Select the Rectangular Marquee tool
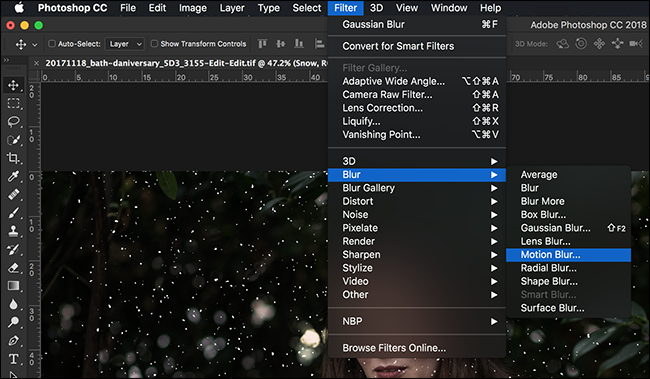 coord(13,103)
